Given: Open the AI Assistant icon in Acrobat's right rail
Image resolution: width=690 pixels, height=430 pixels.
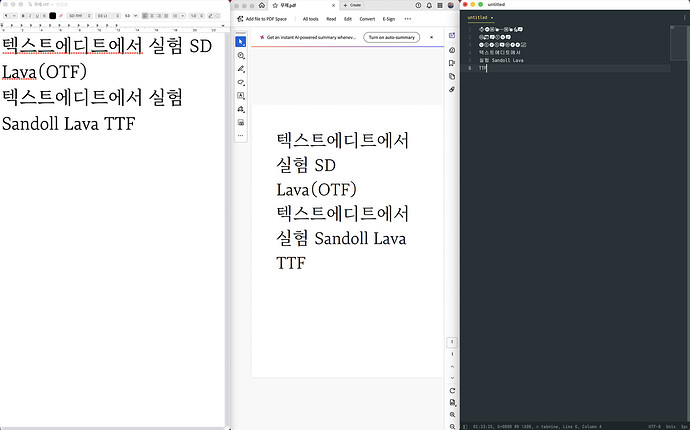Looking at the screenshot, I should [x=452, y=50].
